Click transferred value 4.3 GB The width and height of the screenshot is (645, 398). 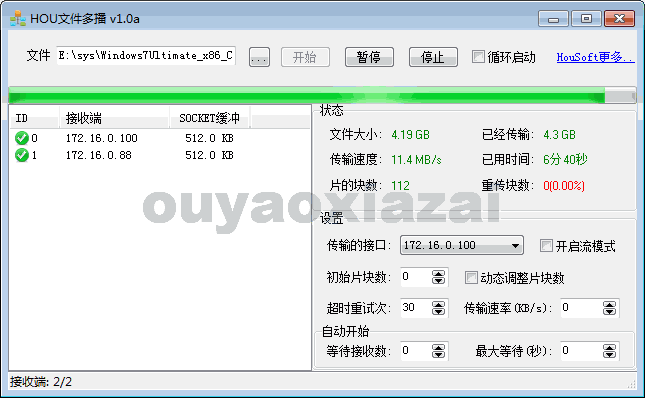point(559,135)
